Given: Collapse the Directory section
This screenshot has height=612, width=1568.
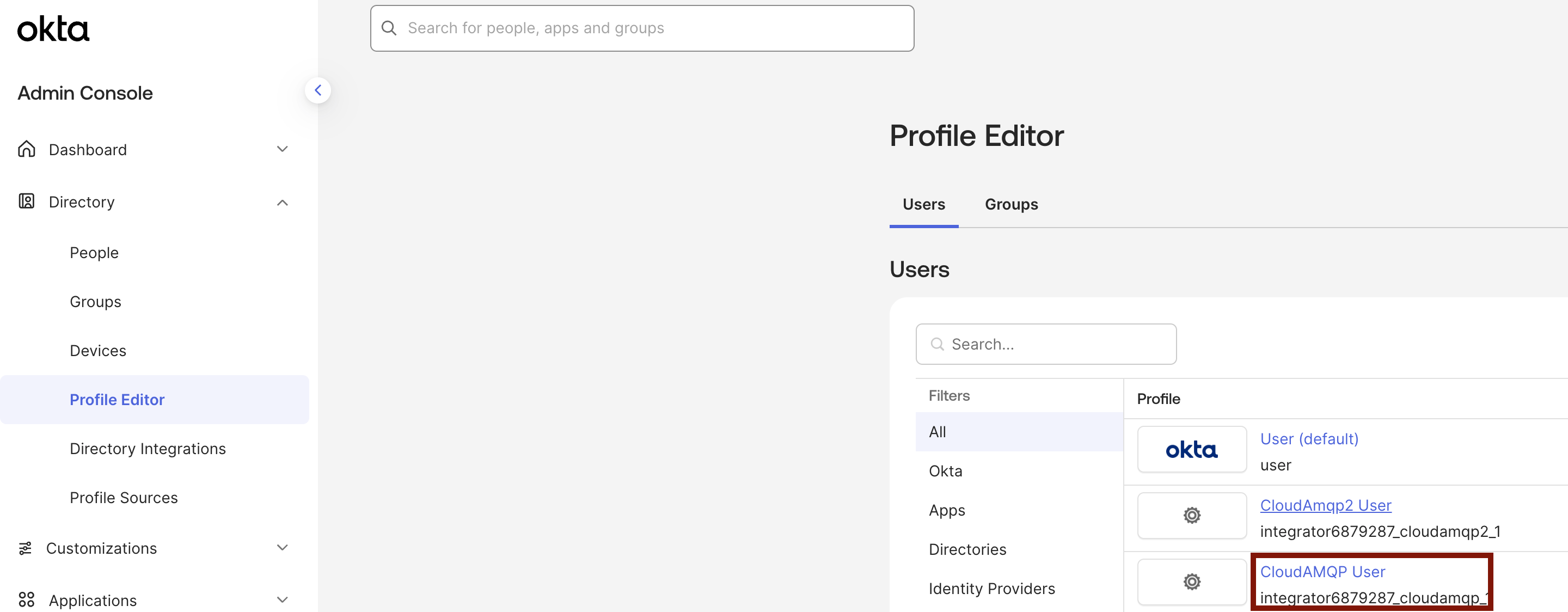Looking at the screenshot, I should [282, 201].
